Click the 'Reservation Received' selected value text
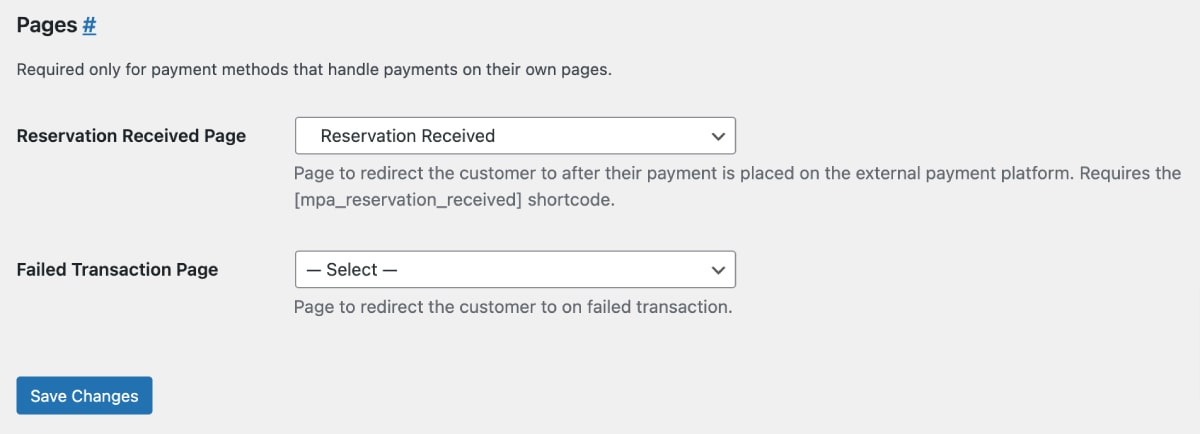The width and height of the screenshot is (1200, 434). [x=407, y=136]
